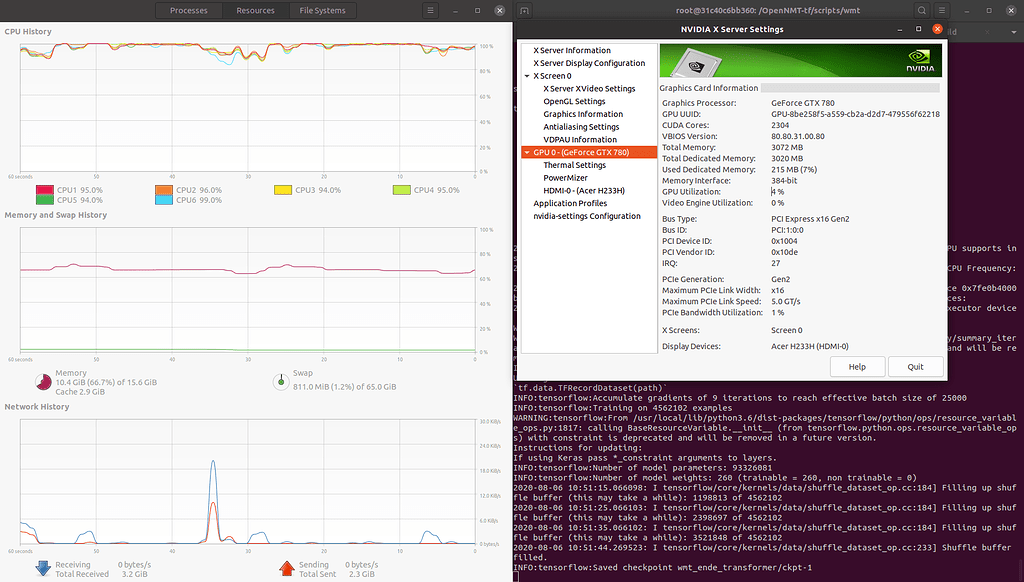This screenshot has width=1024, height=582.
Task: Click the 'CPU History' heading
Action: pos(28,31)
